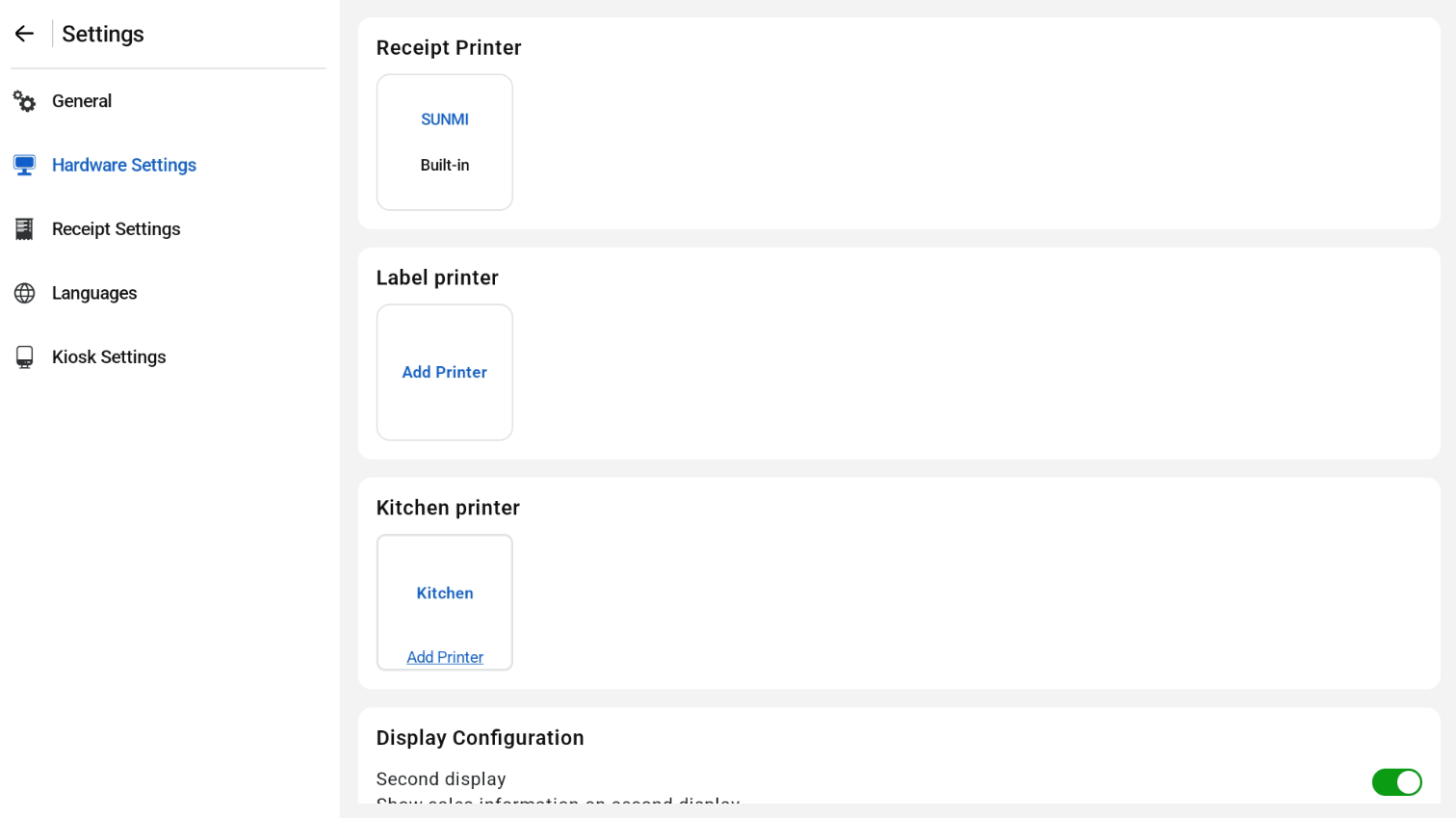Screen dimensions: 1456x818
Task: Select the SUNMI Built-in receipt printer card
Action: (x=445, y=143)
